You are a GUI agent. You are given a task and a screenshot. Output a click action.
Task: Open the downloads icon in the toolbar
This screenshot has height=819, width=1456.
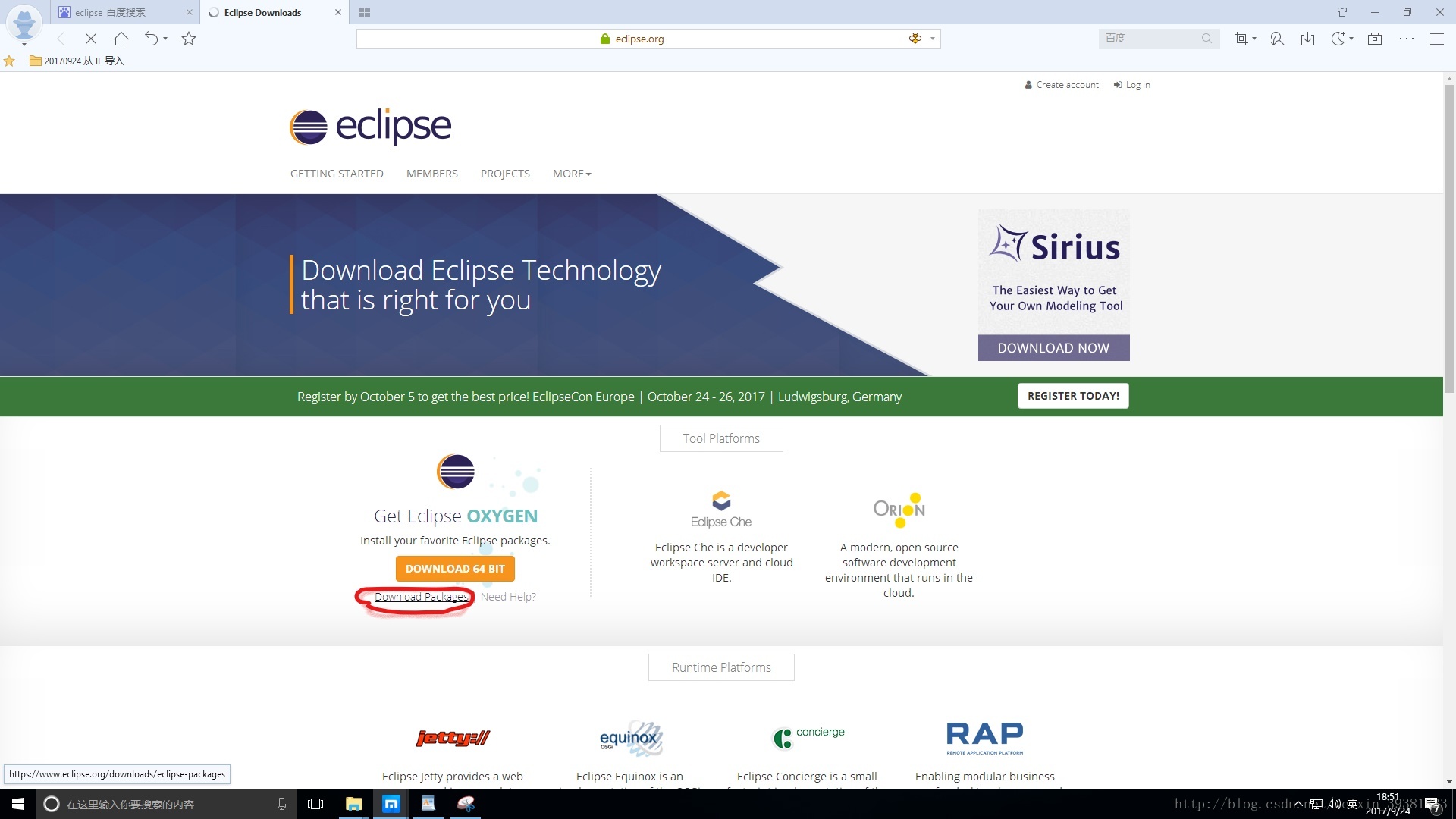tap(1307, 39)
